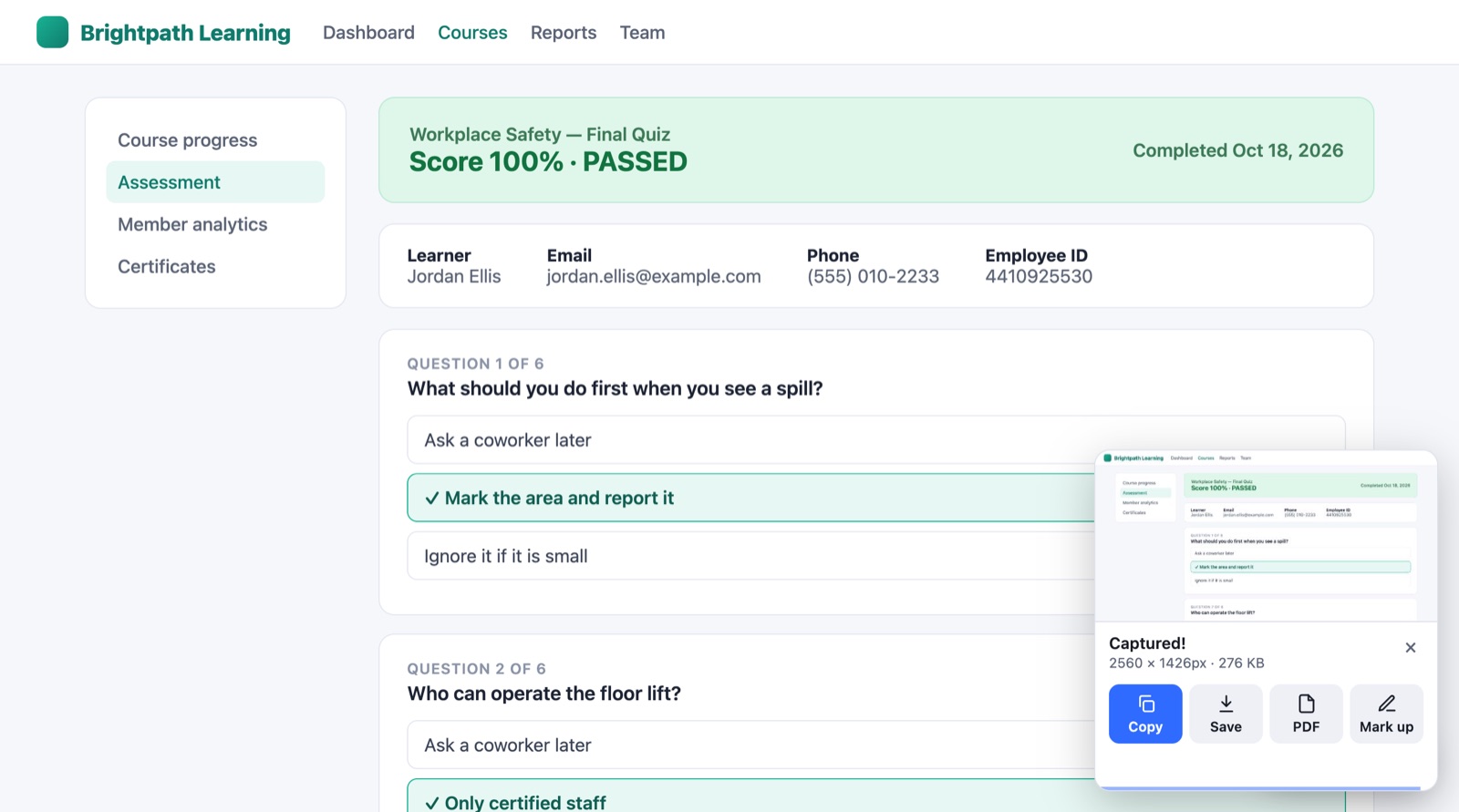1459x812 pixels.
Task: Open the Reports nav item
Action: pos(564,33)
